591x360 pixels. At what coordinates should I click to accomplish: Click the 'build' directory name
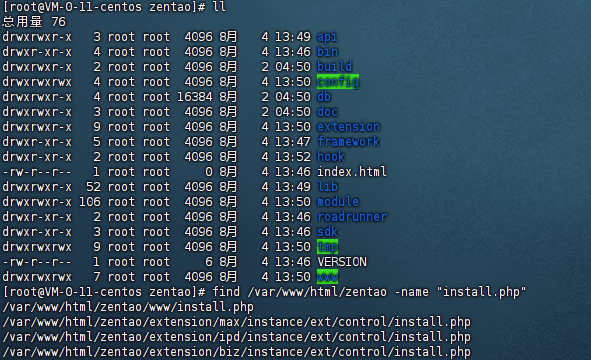[x=334, y=67]
